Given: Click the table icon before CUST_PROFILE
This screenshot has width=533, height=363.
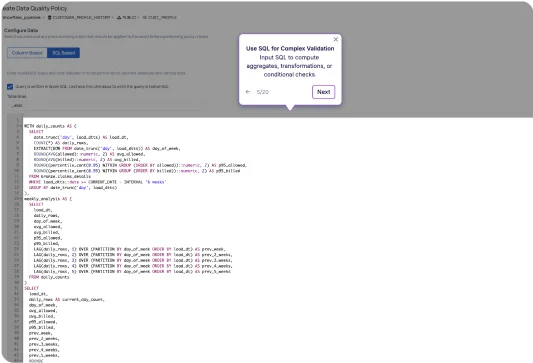Looking at the screenshot, I should pyautogui.click(x=145, y=17).
